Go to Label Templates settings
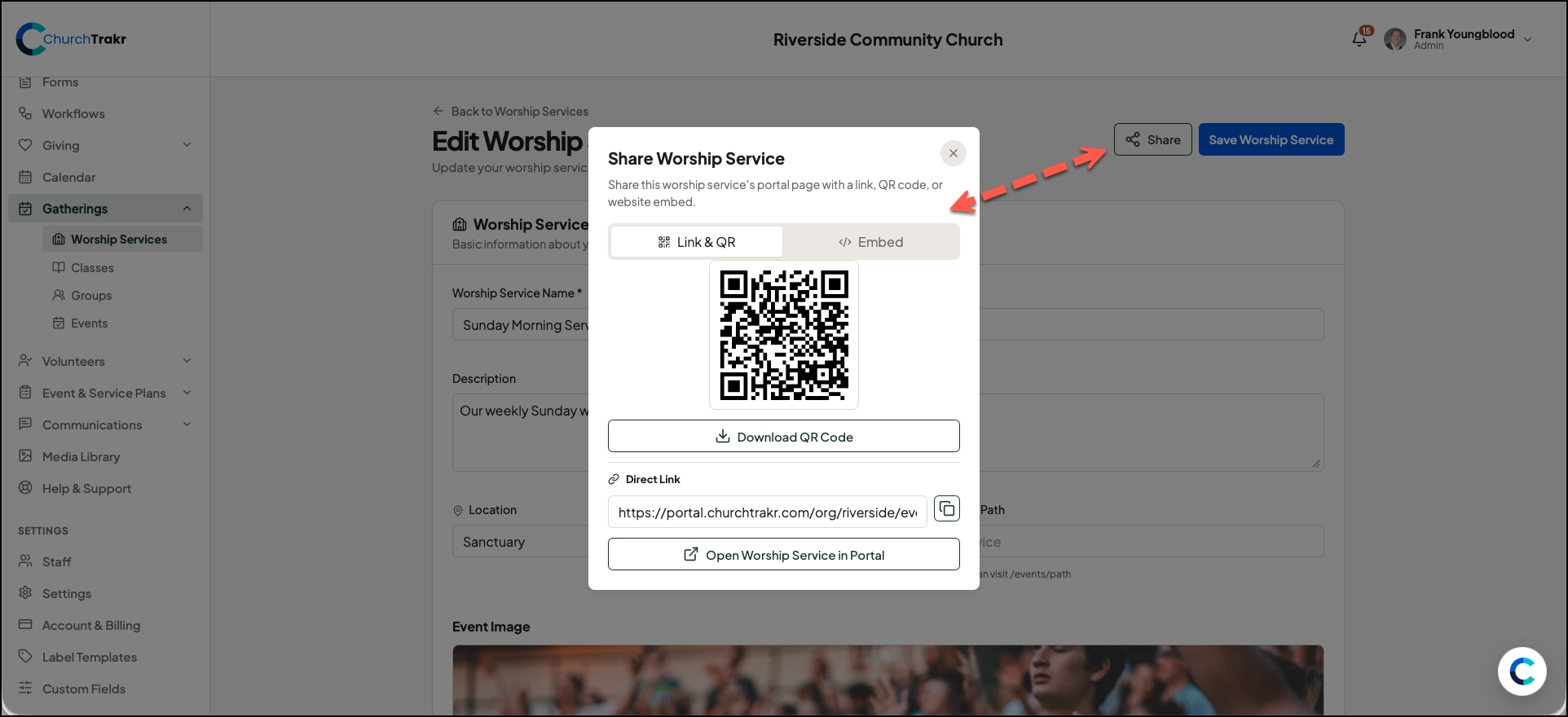 [x=89, y=657]
